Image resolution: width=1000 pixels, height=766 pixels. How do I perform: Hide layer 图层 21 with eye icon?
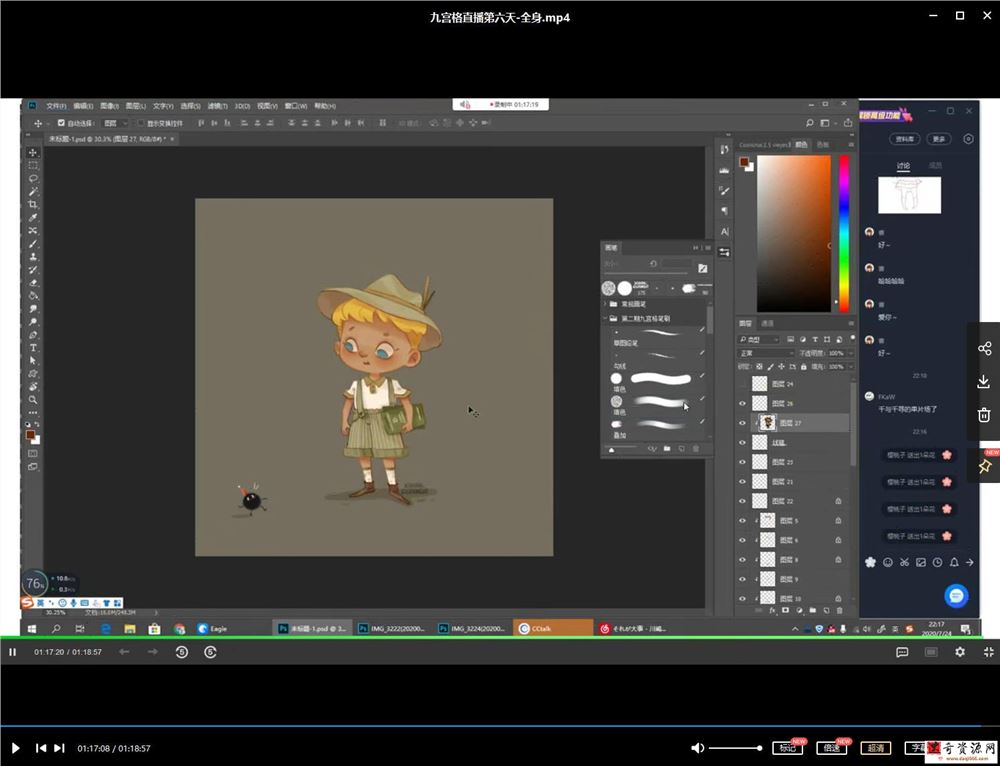[x=742, y=482]
